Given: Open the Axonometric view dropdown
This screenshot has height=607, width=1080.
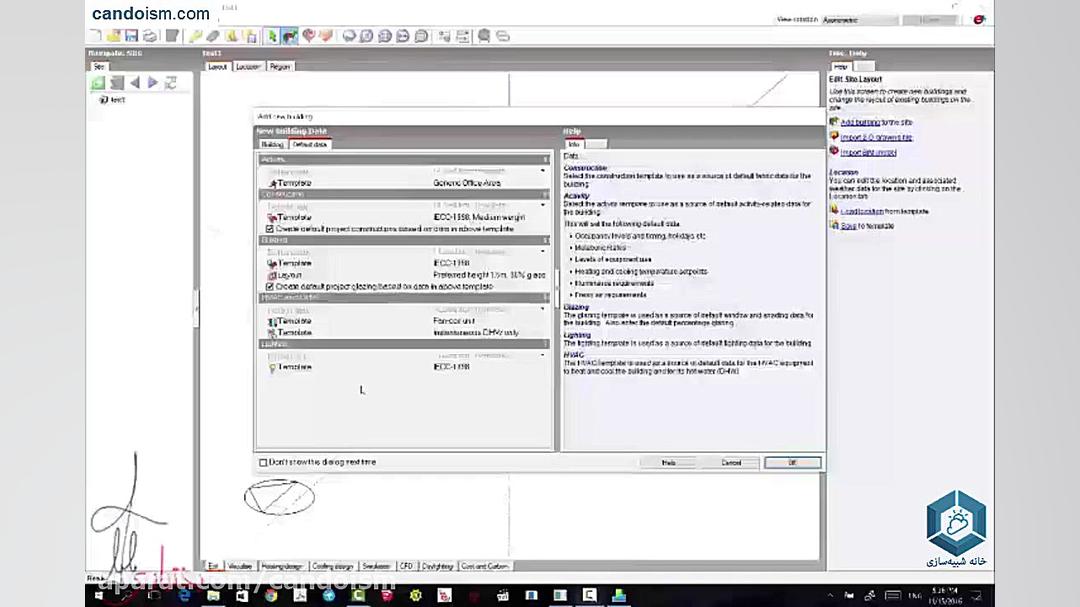Looking at the screenshot, I should pos(860,20).
